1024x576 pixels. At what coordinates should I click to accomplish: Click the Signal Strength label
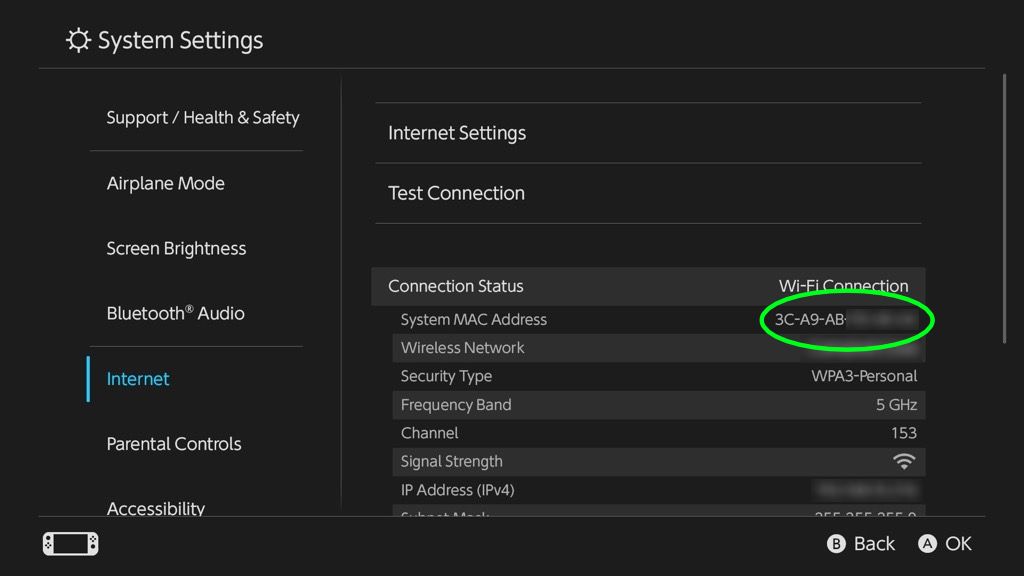(451, 462)
